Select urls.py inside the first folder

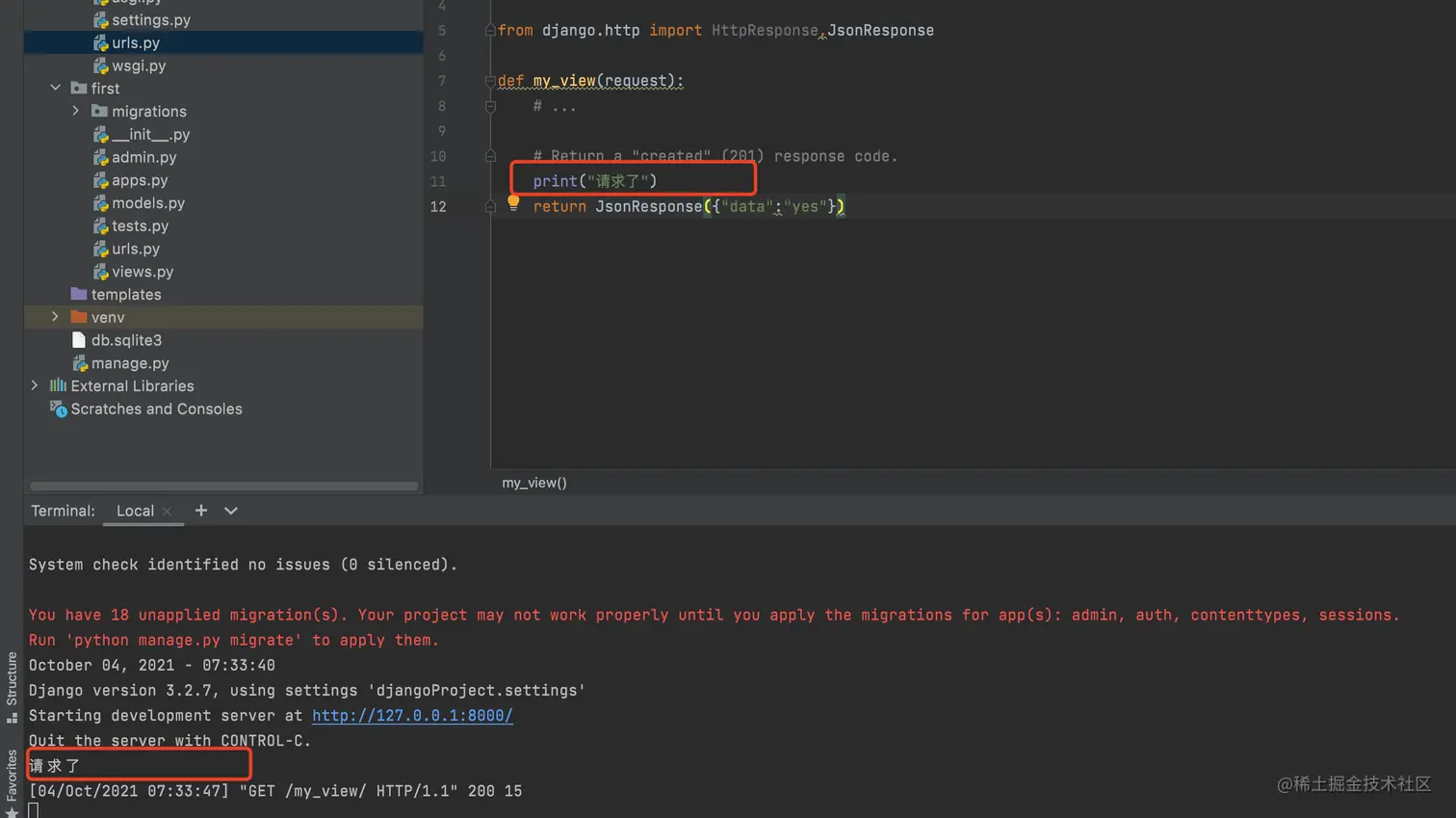coord(136,249)
